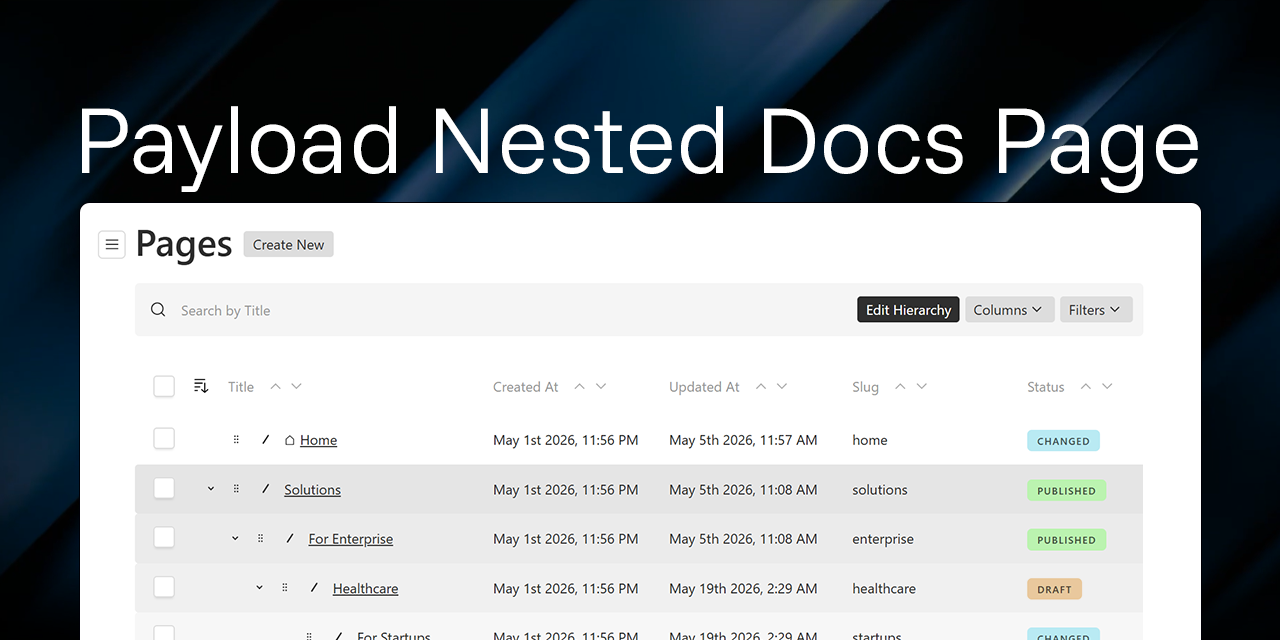This screenshot has width=1280, height=640.
Task: Click the Status column header text
Action: tap(1046, 387)
